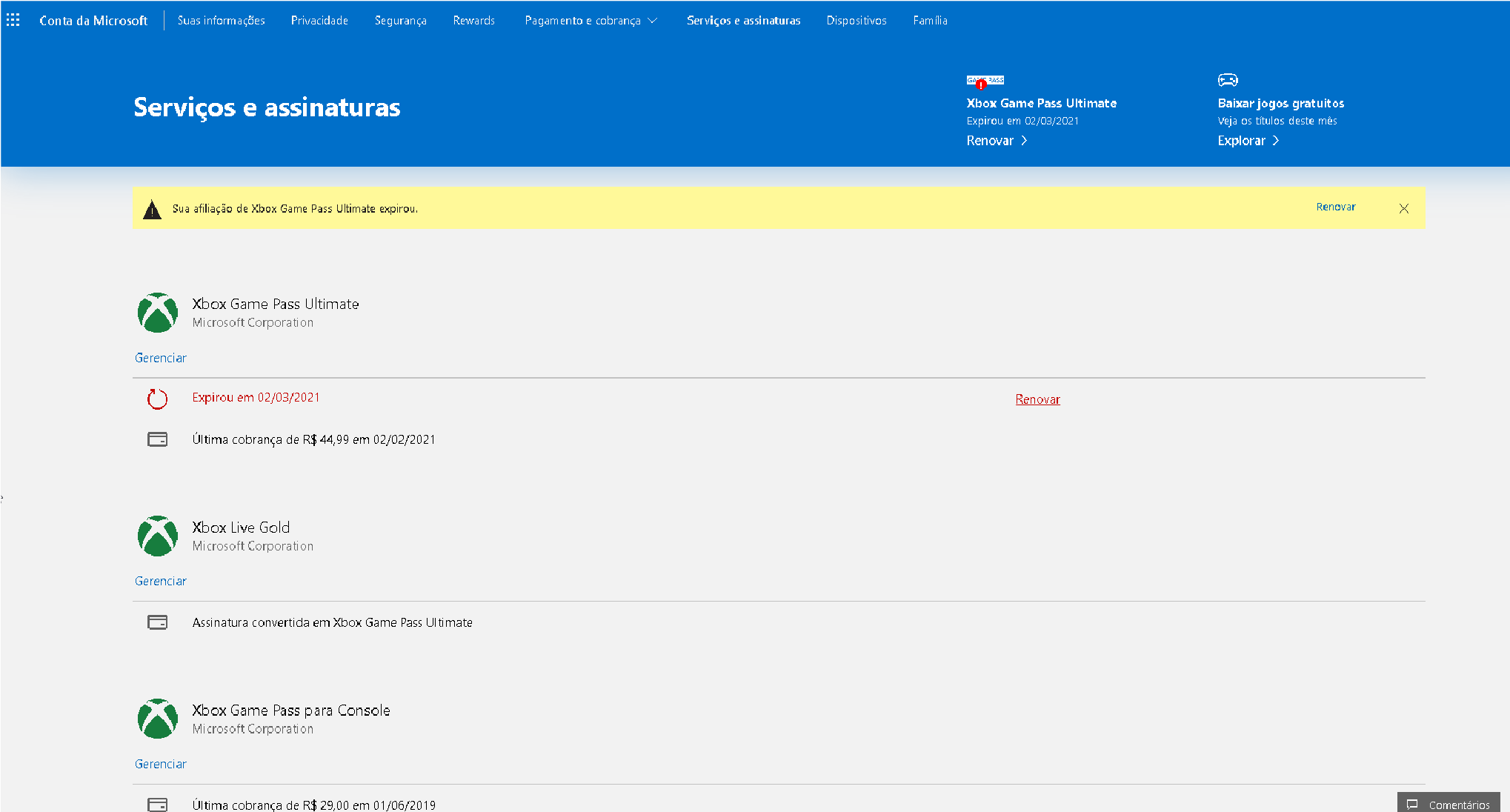
Task: Click card icon beside R$ 29,00 charge
Action: point(158,805)
